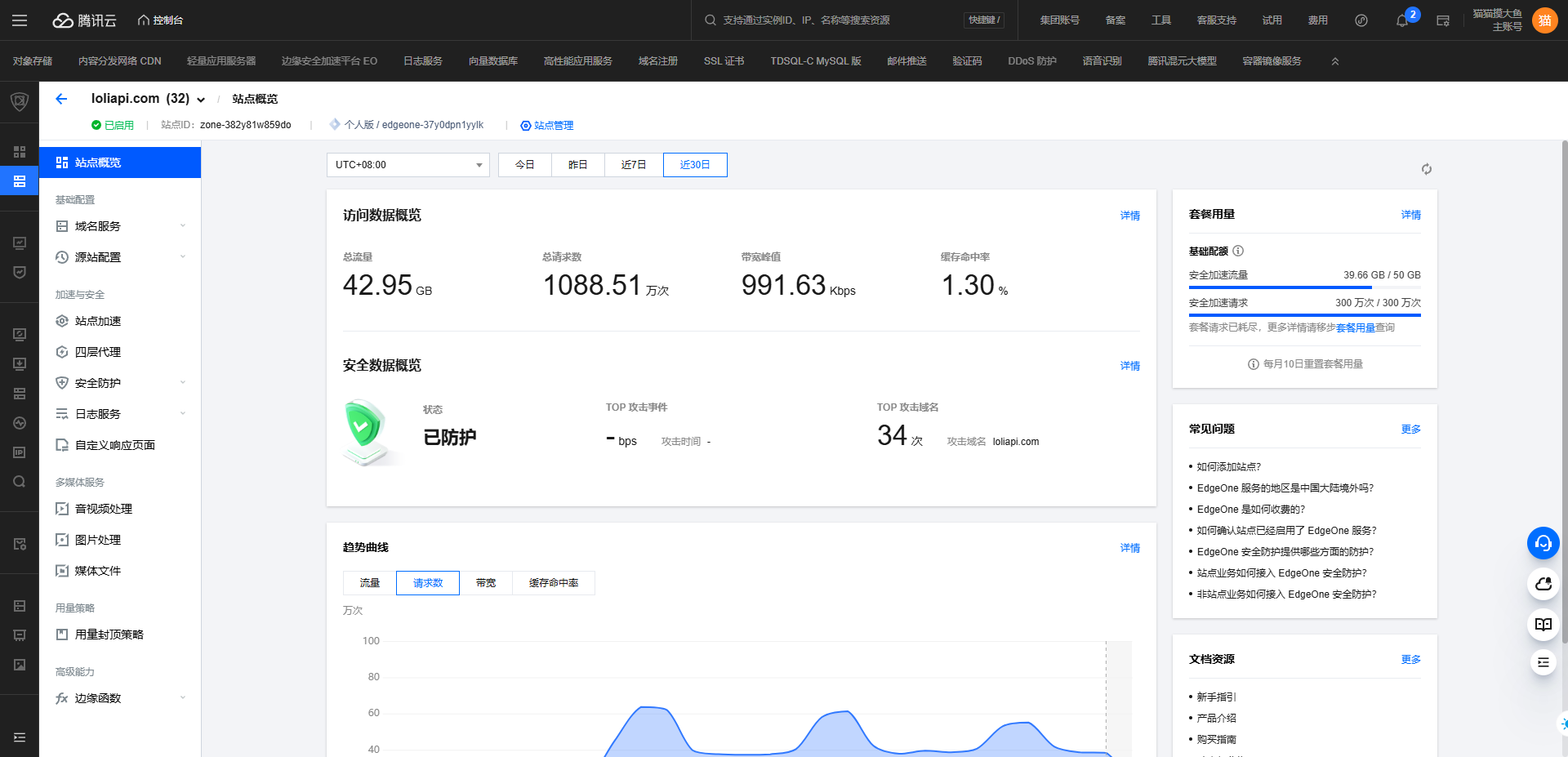Viewport: 1568px width, 757px height.
Task: Refresh the overview data with the reload icon
Action: click(x=1426, y=169)
